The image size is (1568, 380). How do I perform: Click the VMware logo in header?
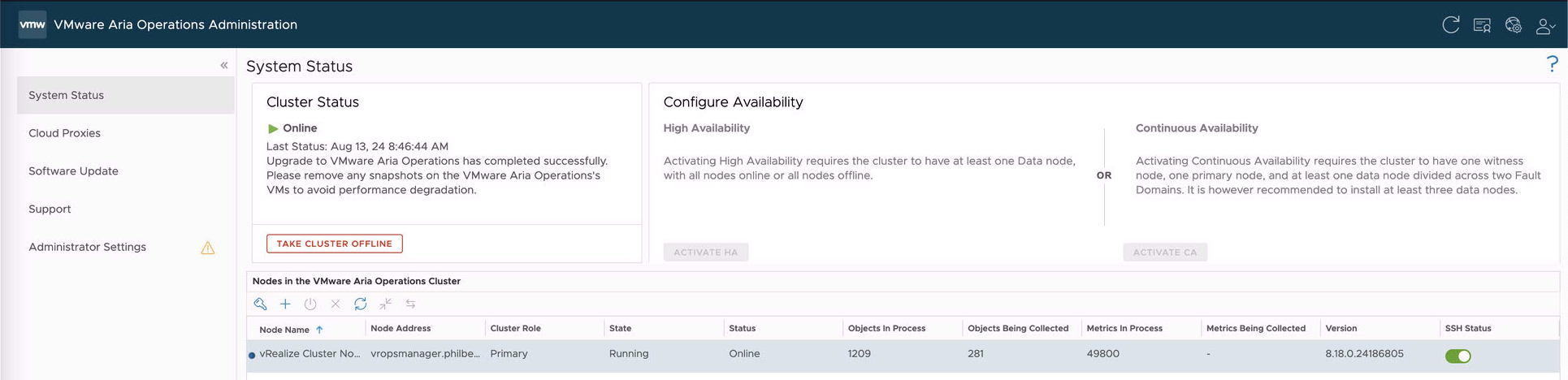point(32,24)
